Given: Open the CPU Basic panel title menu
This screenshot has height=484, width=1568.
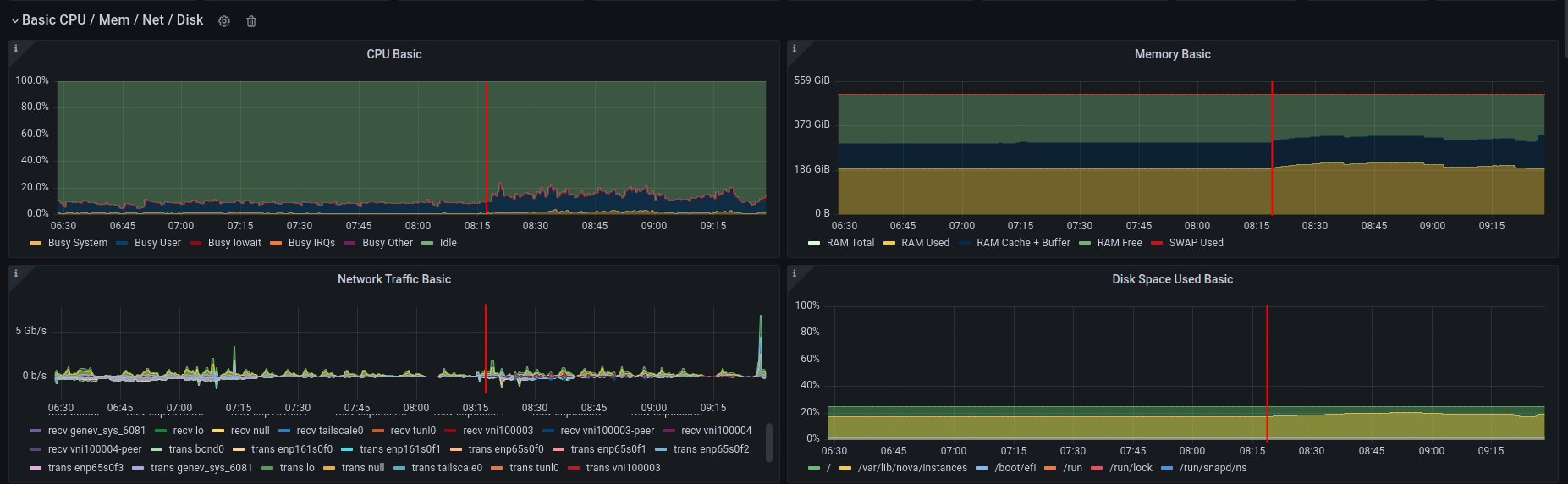Looking at the screenshot, I should point(393,54).
